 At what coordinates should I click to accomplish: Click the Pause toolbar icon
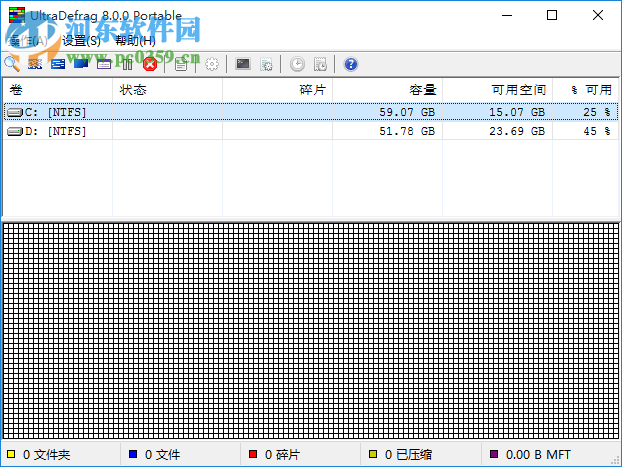[x=127, y=64]
